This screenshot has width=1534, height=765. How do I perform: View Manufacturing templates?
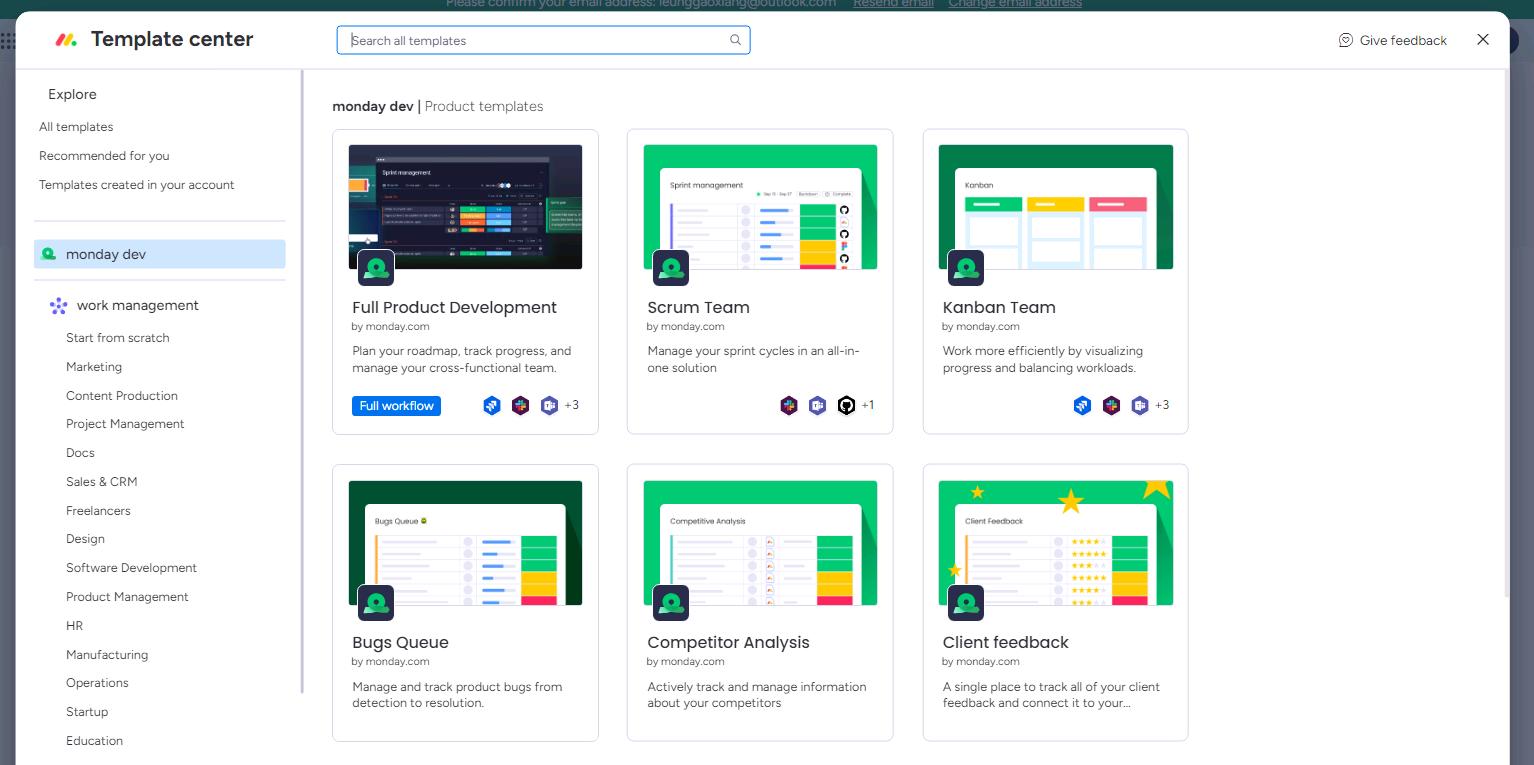pyautogui.click(x=107, y=655)
